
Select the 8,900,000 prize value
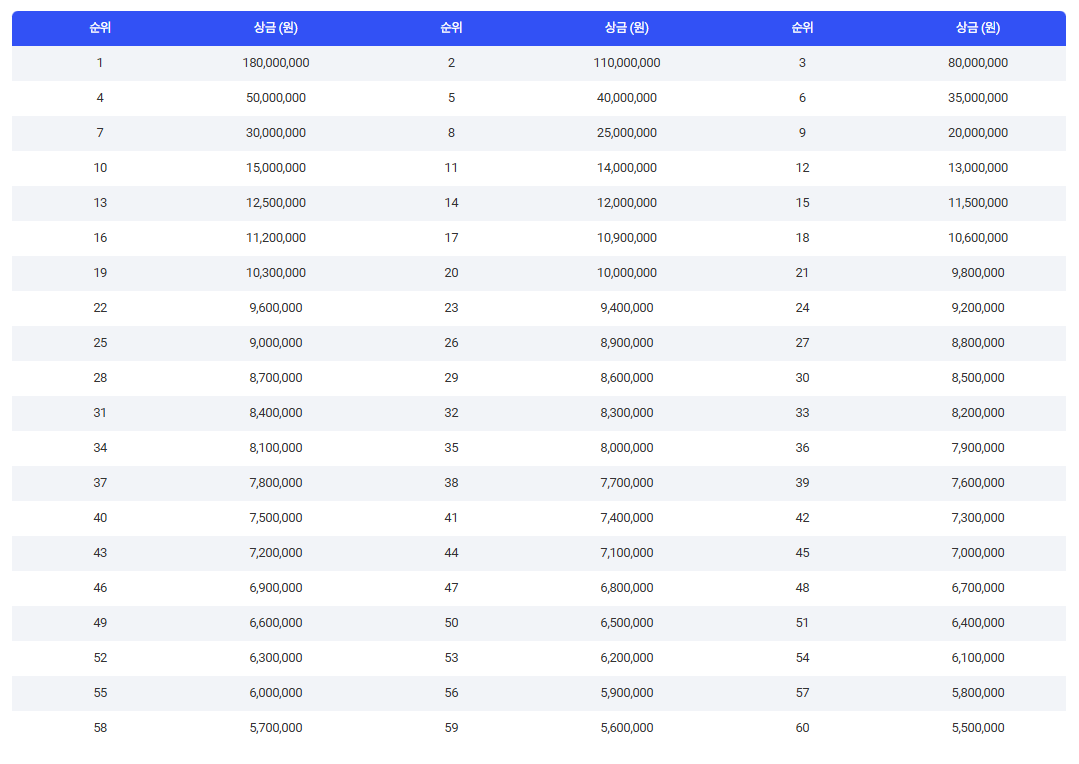coord(626,343)
